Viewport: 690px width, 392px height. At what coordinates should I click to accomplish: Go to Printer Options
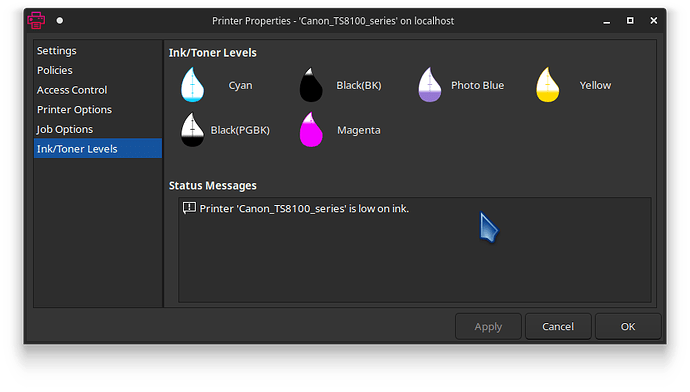pos(98,110)
